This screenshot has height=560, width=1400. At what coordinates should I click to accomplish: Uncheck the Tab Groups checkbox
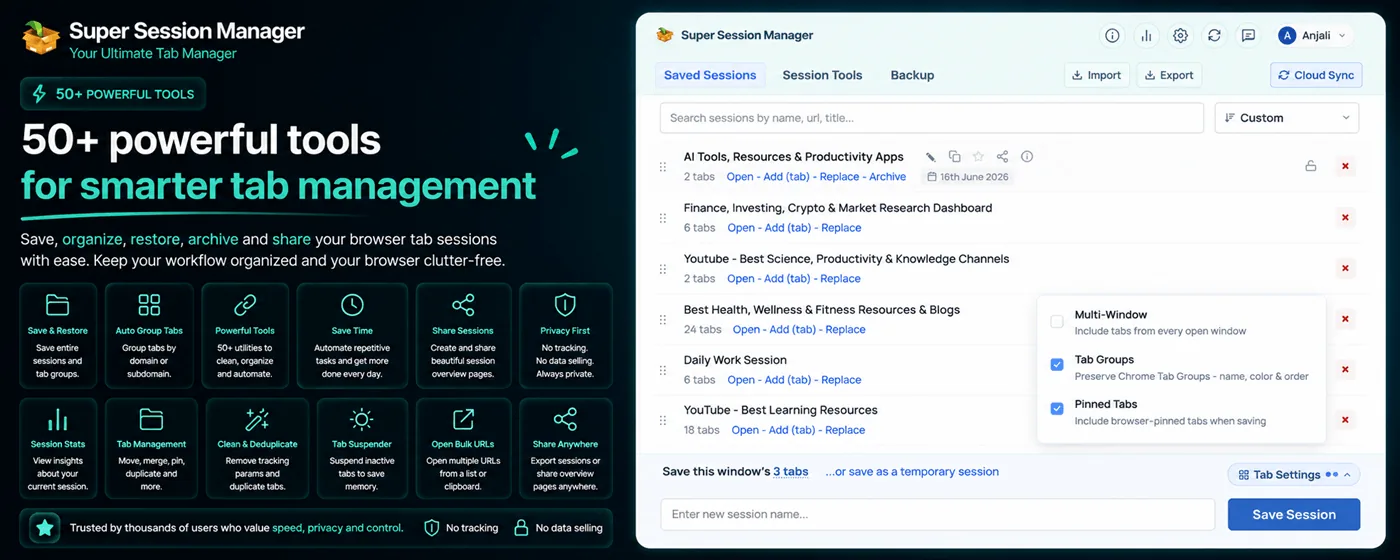(1057, 365)
